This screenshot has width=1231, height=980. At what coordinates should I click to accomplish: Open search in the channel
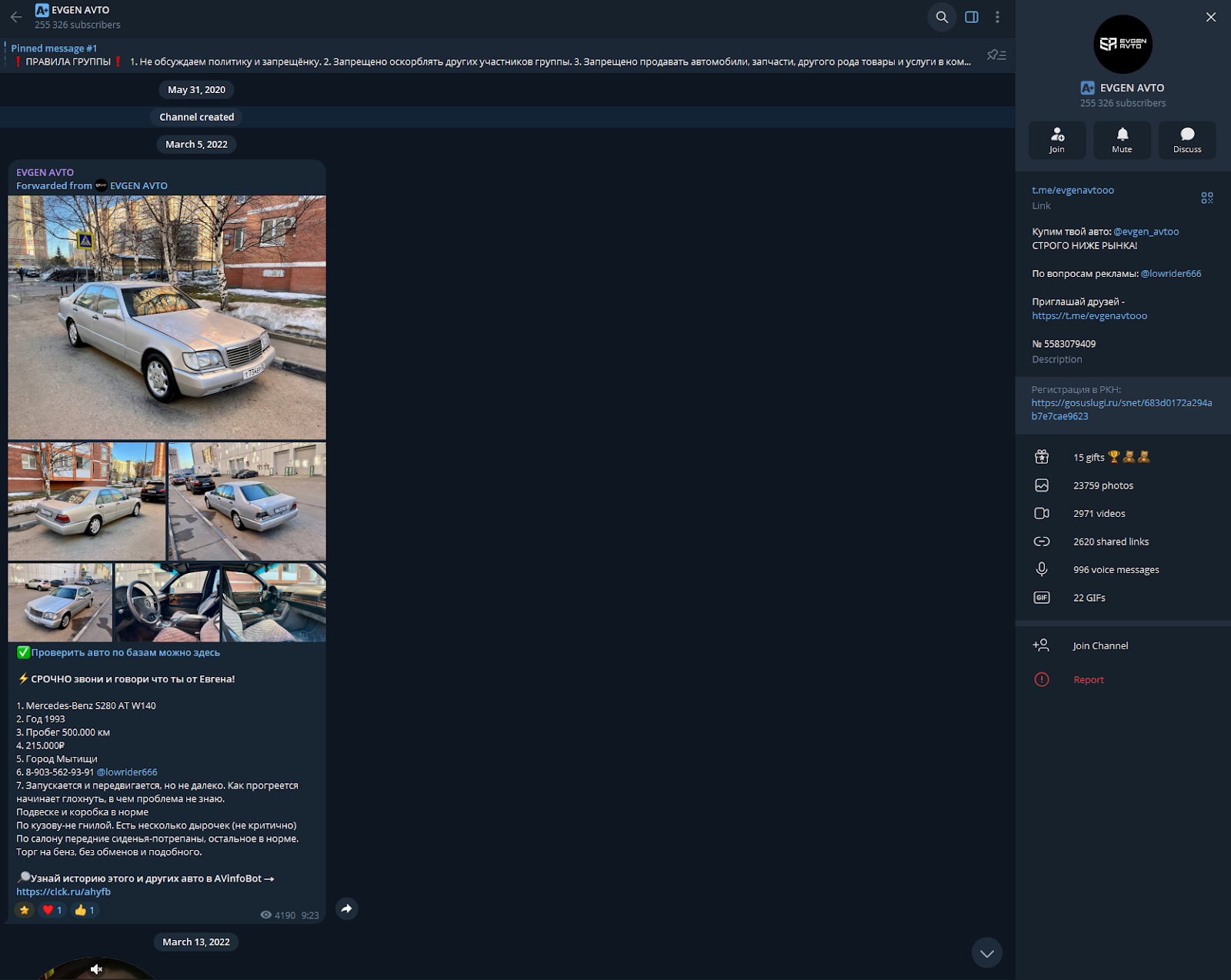pos(942,17)
